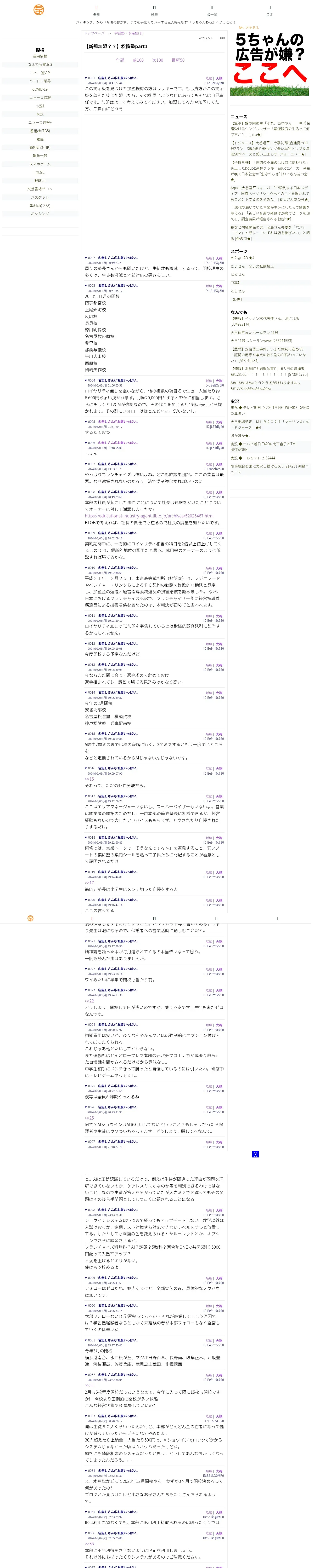Open the 学習塾・予備校(仮) breadcrumb link

[129, 33]
